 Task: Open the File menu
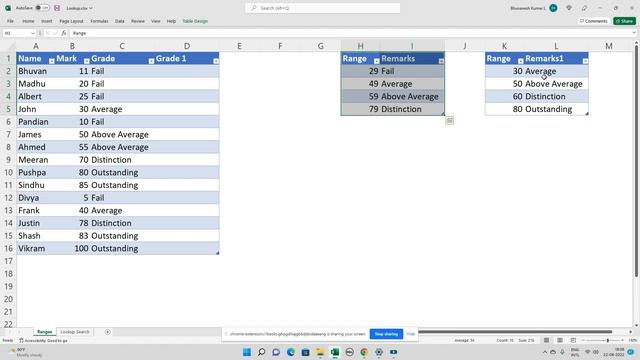[x=10, y=21]
